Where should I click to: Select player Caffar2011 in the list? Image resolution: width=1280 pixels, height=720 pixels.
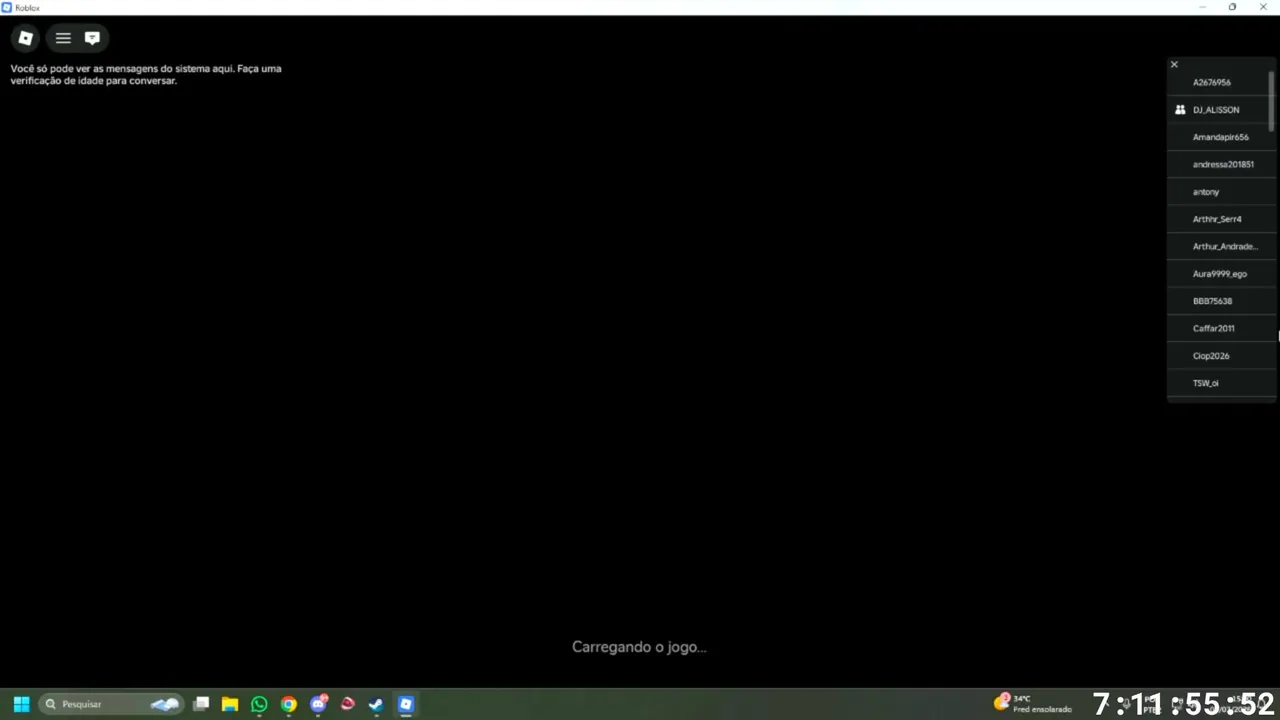(x=1221, y=328)
